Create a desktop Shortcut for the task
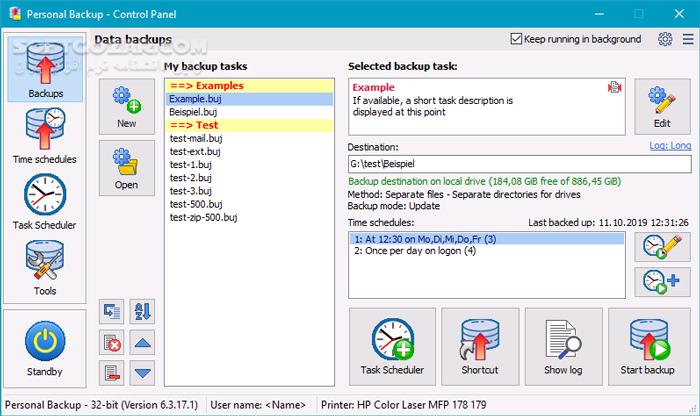 [480, 346]
